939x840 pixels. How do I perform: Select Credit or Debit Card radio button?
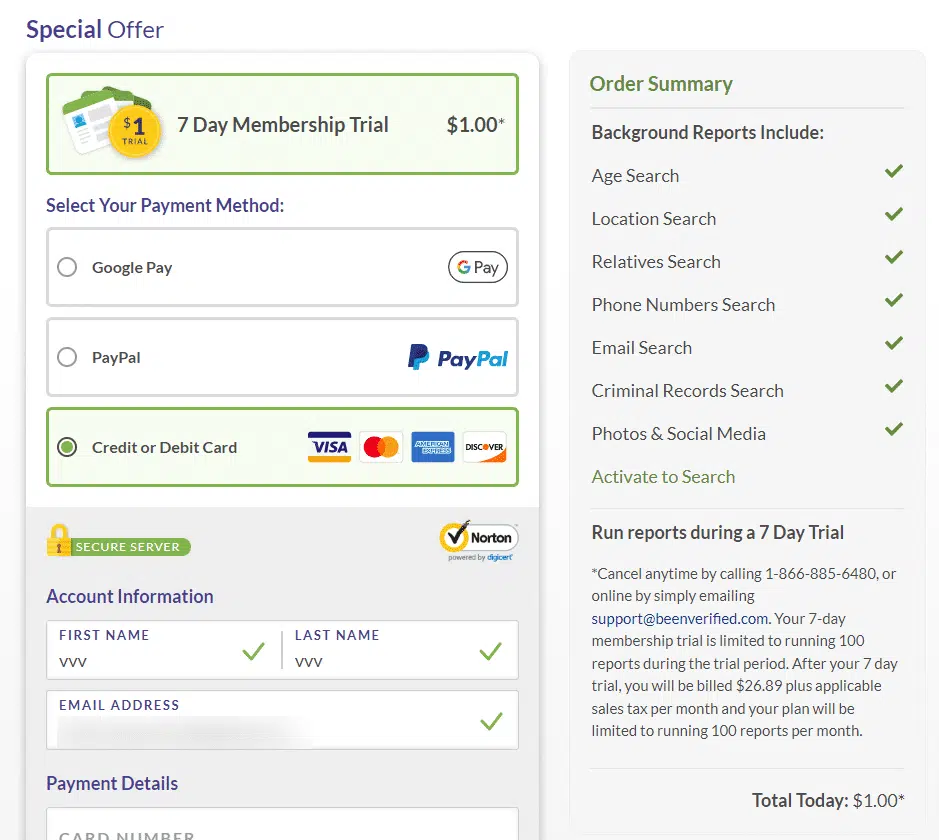click(67, 447)
